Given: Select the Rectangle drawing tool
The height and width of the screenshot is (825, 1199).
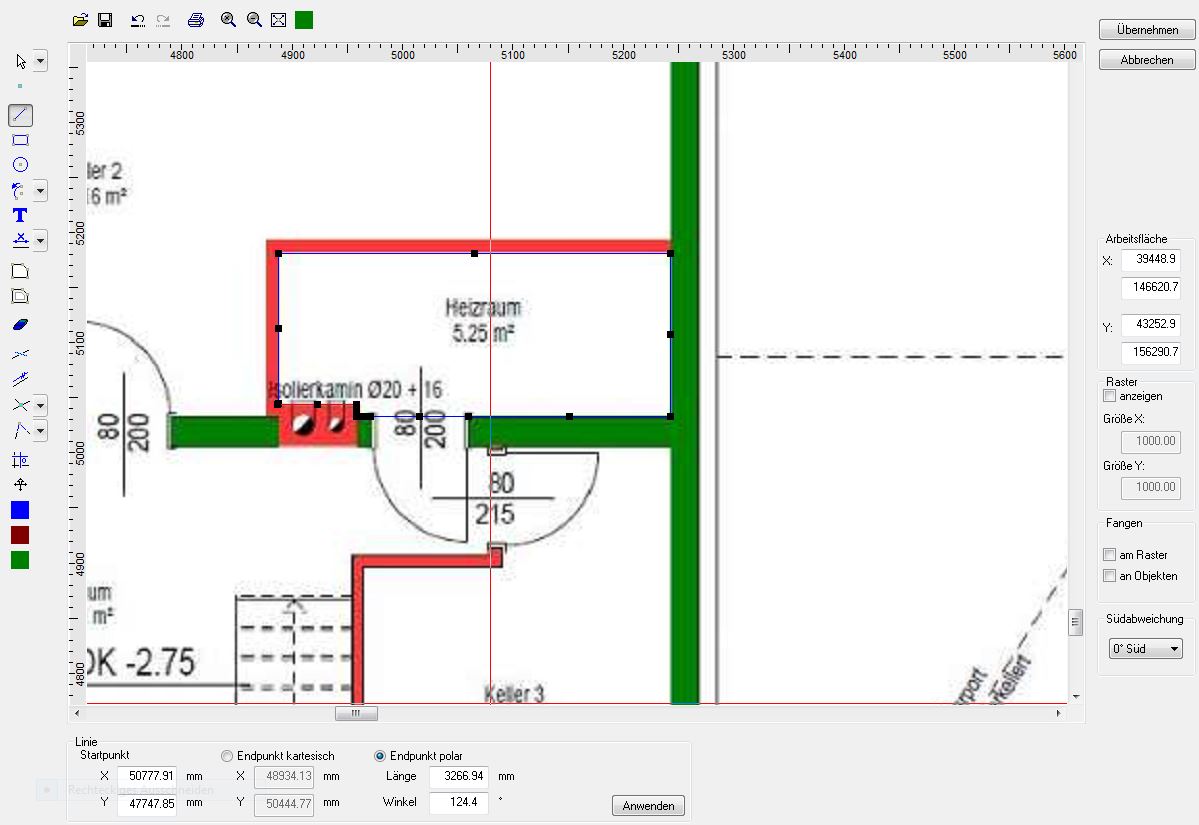Looking at the screenshot, I should coord(20,140).
